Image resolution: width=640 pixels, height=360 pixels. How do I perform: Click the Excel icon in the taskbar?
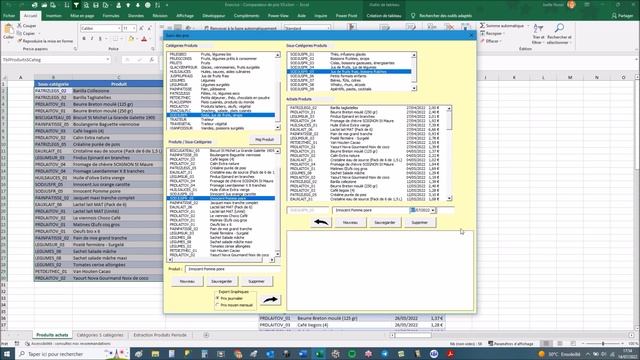(x=320, y=354)
